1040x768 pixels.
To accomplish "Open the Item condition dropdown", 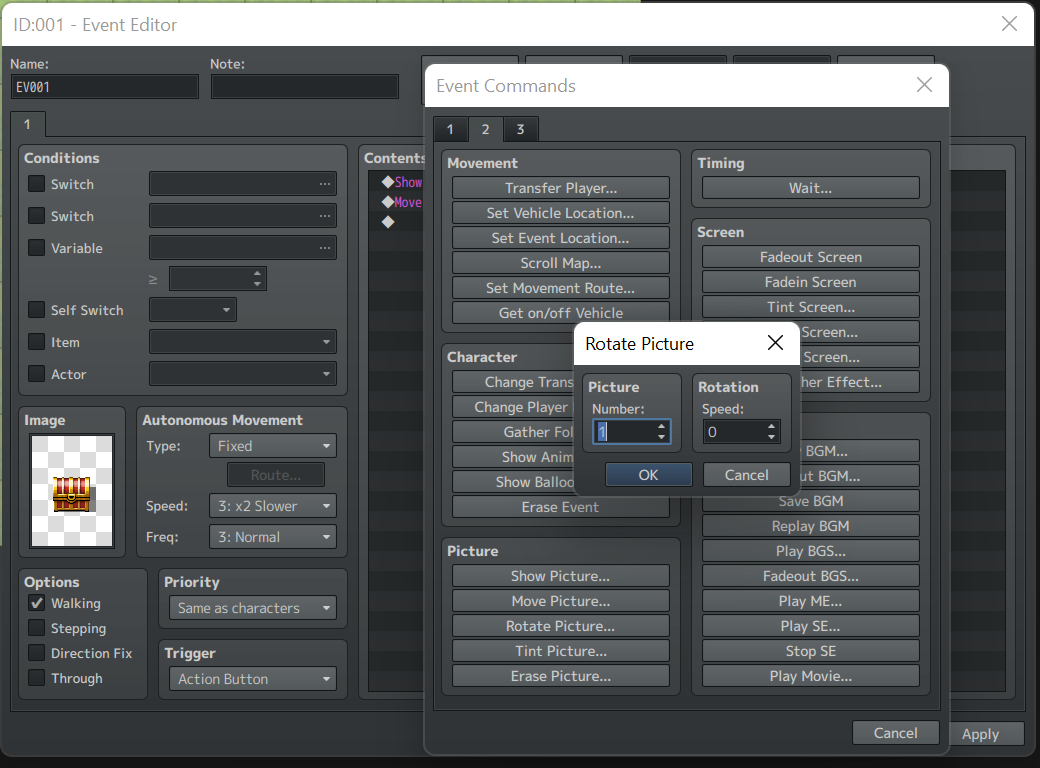I will point(243,342).
